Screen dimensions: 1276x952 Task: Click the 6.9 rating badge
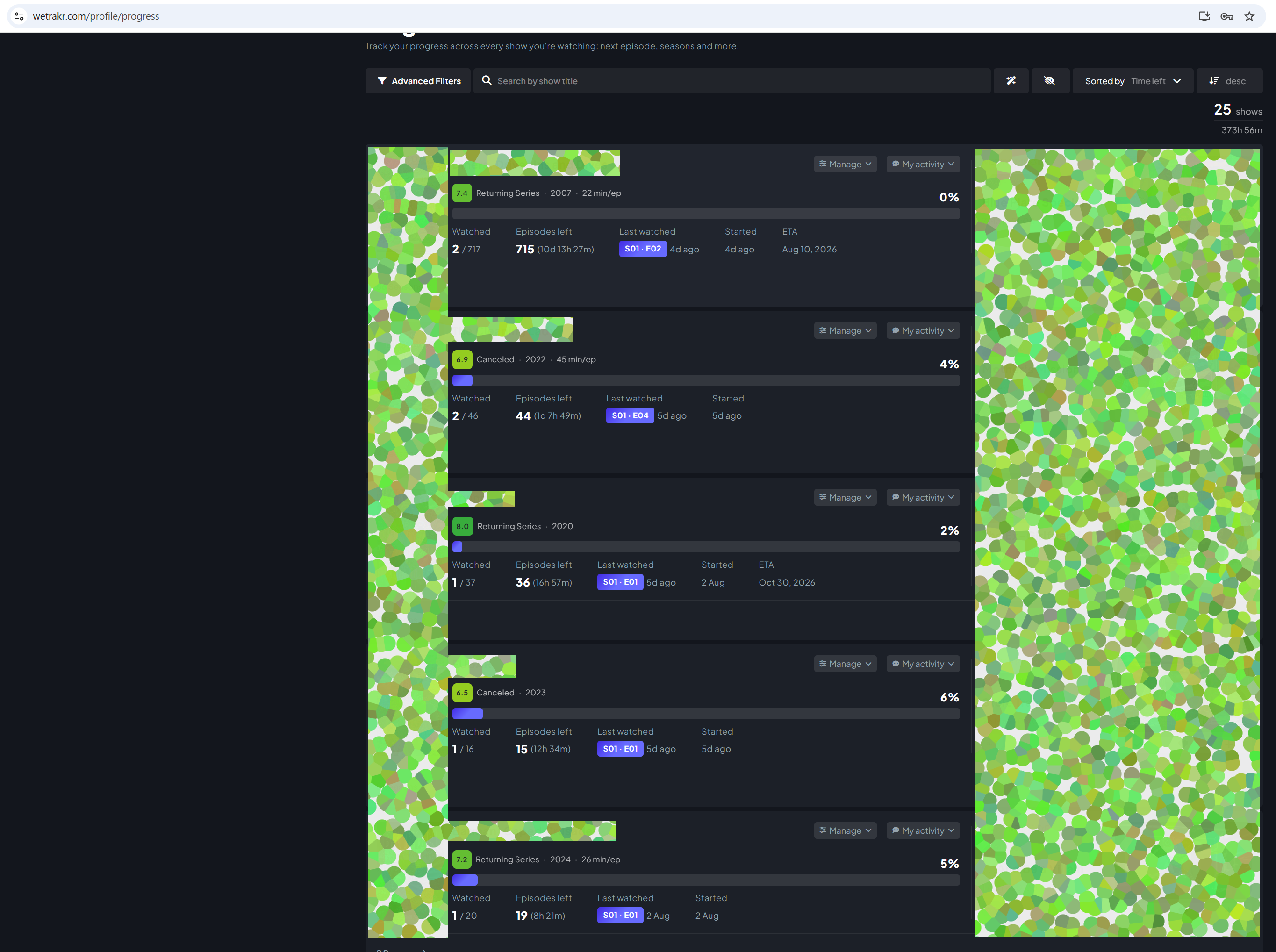pos(462,359)
